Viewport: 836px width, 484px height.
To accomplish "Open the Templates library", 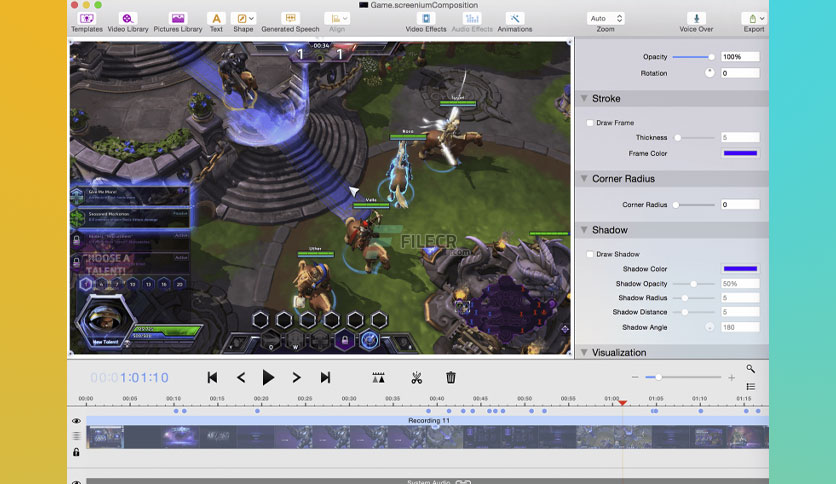I will pyautogui.click(x=86, y=22).
